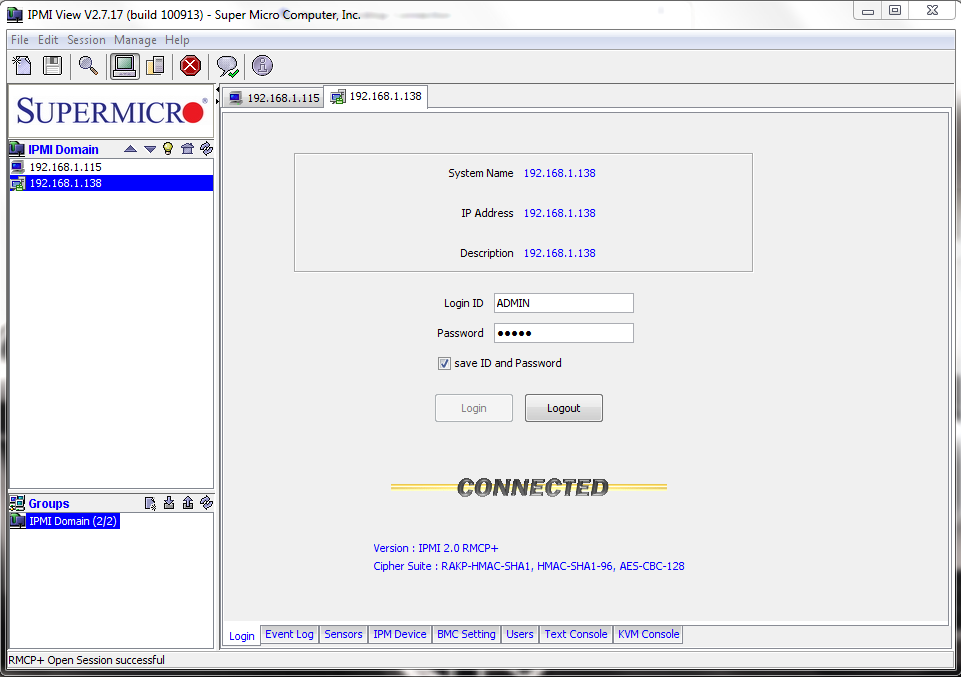This screenshot has height=677, width=961.
Task: Click the down triangle in IPMI Domain header
Action: click(150, 149)
